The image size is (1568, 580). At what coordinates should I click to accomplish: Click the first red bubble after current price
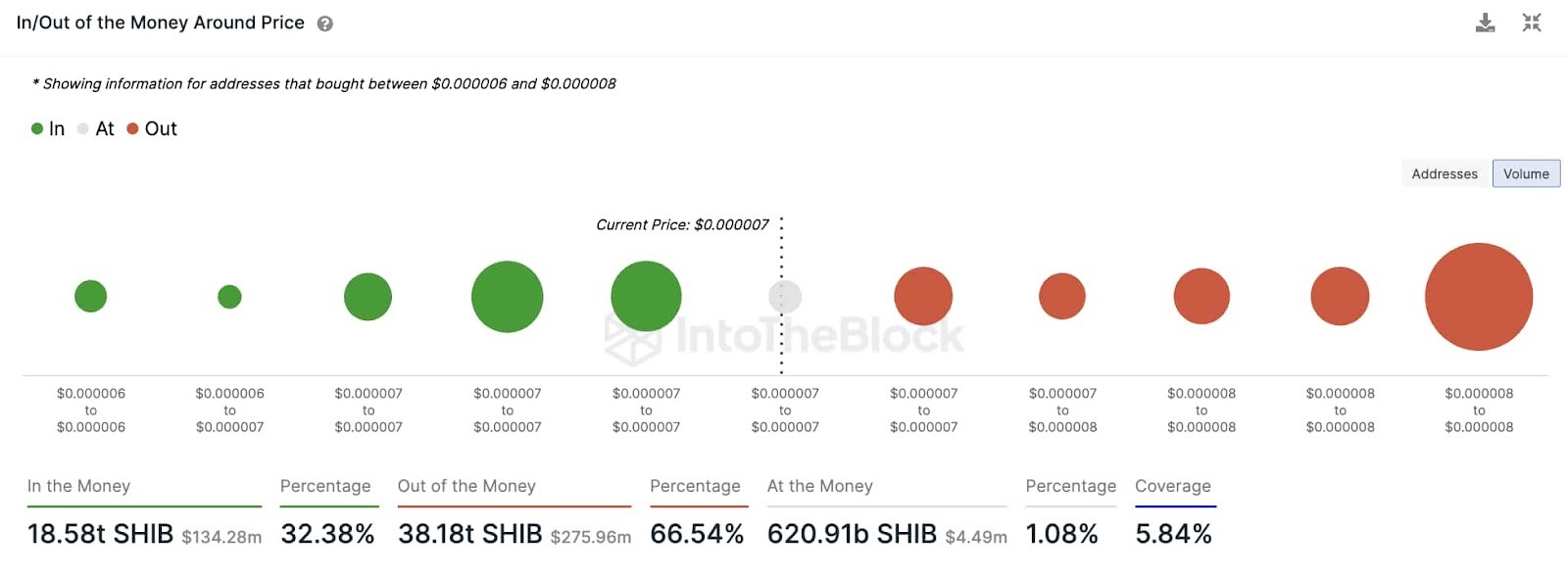(x=923, y=296)
